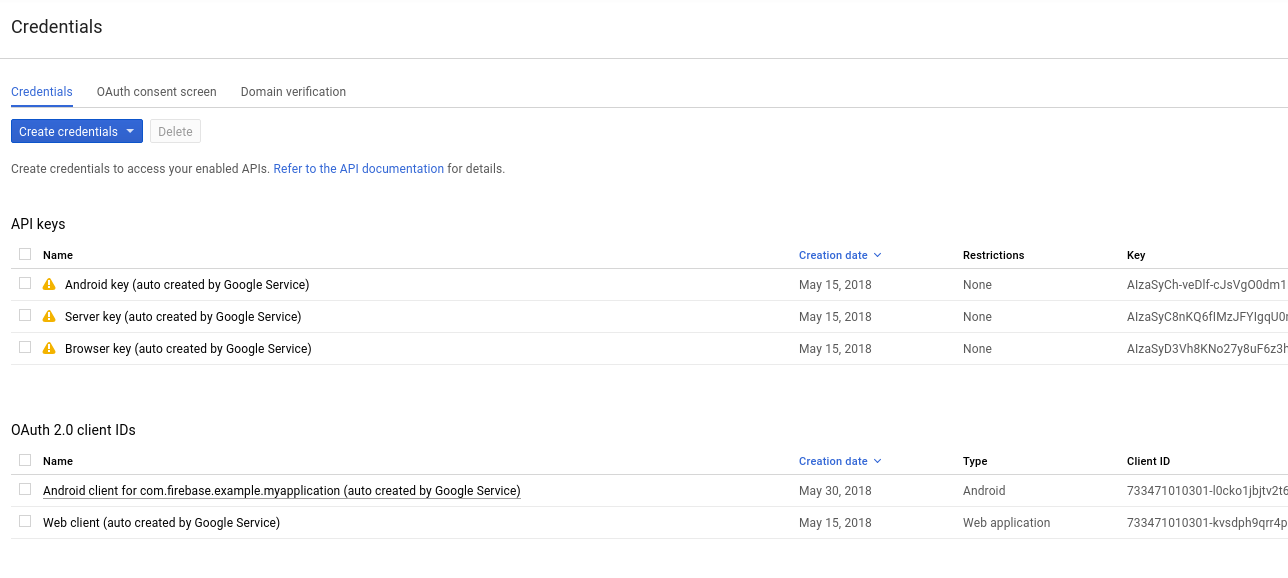Select all OAuth client IDs checkbox
Image resolution: width=1288 pixels, height=578 pixels.
tap(24, 459)
